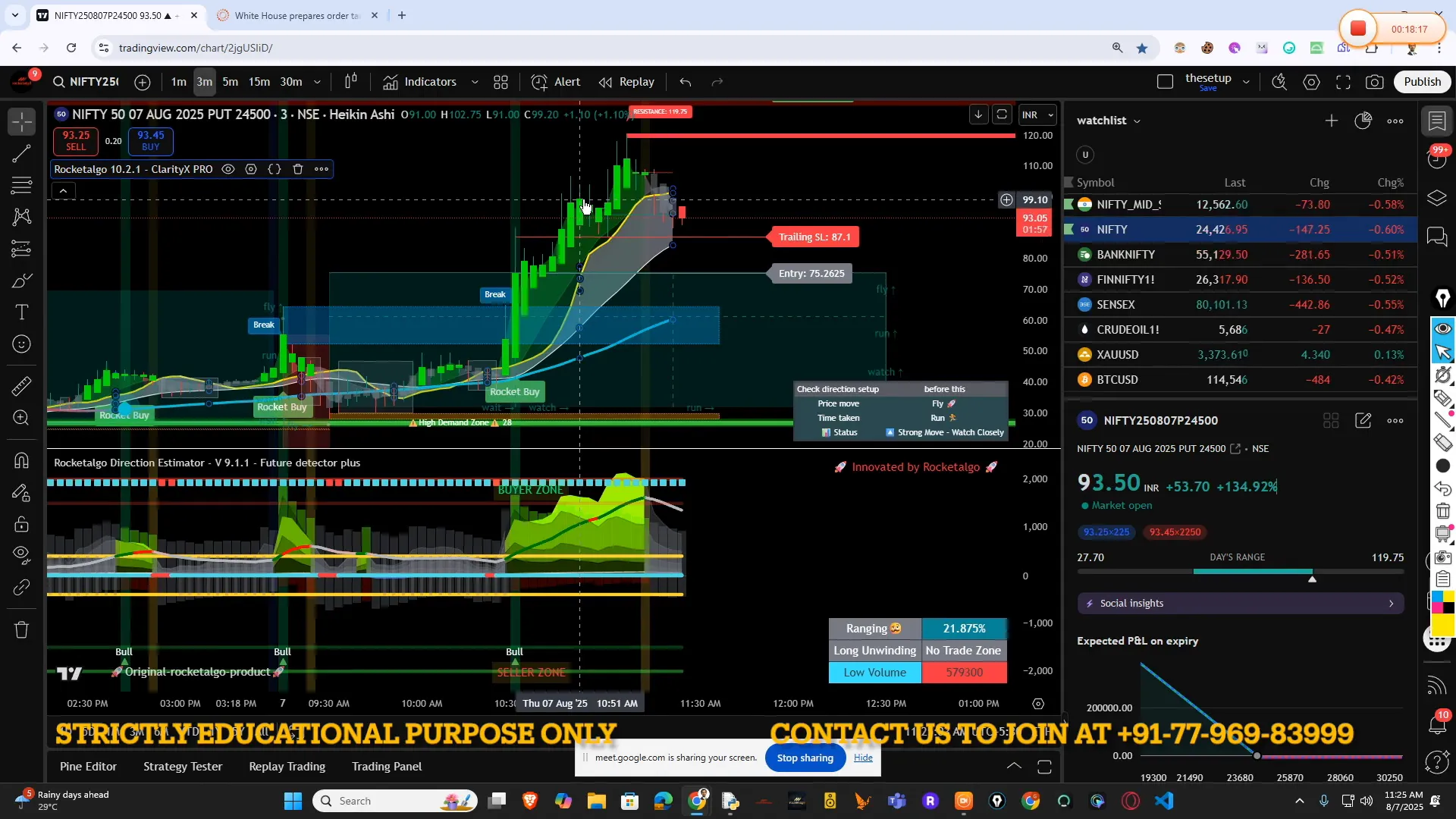This screenshot has width=1456, height=819.
Task: Select the patterns tool in left toolbar
Action: (x=22, y=217)
